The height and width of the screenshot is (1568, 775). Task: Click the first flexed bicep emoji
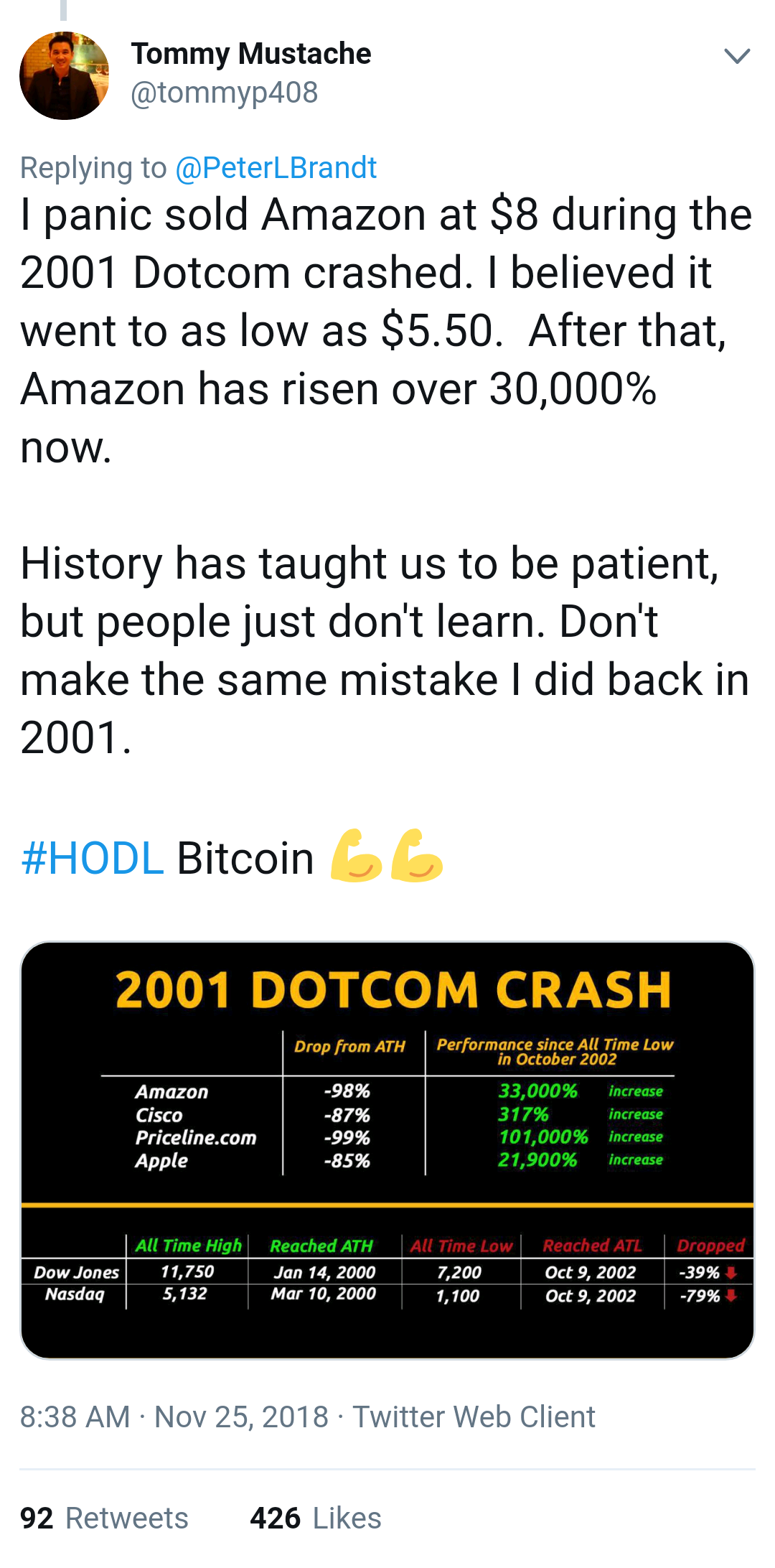pos(356,855)
